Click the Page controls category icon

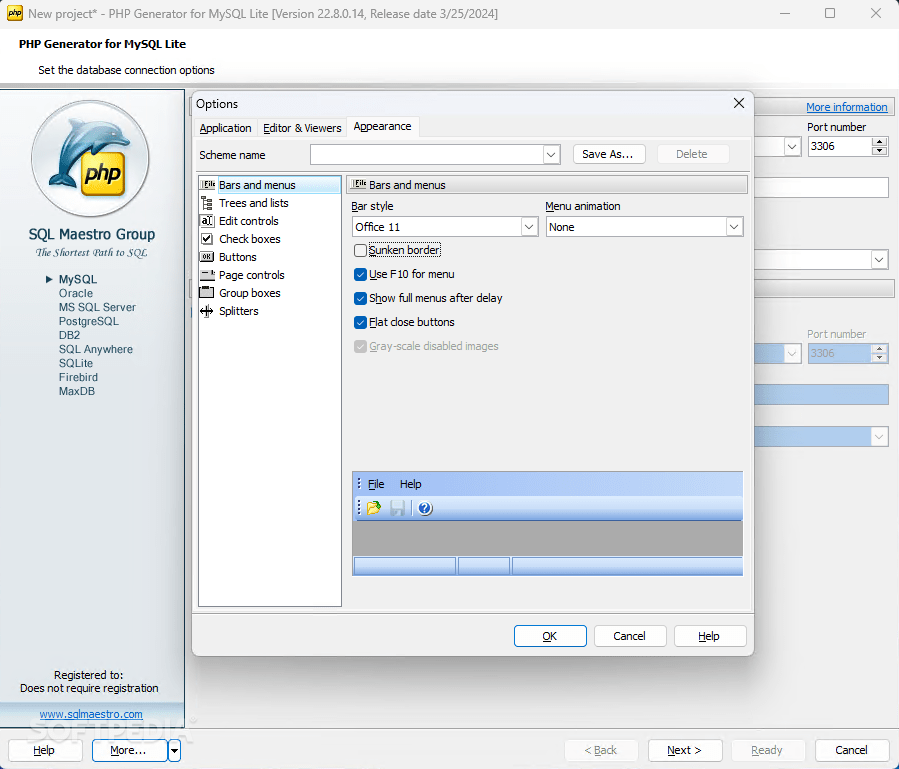click(x=207, y=275)
